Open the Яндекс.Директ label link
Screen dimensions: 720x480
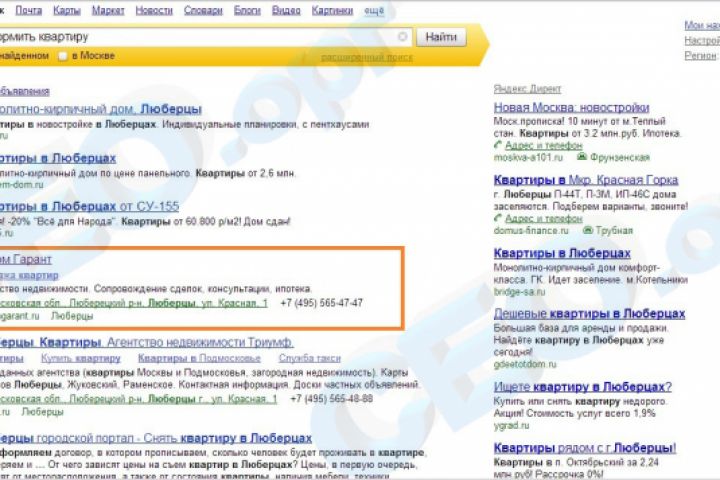[527, 89]
